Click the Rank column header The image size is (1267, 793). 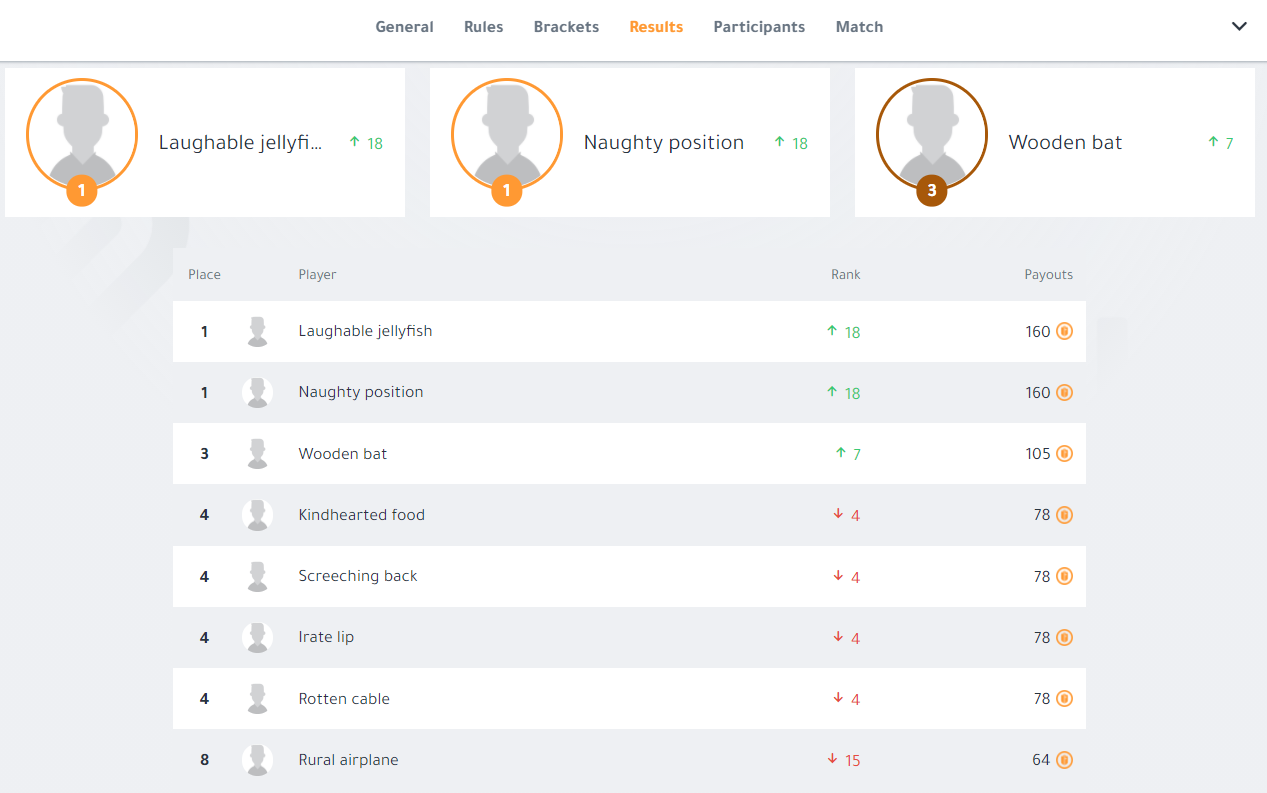pyautogui.click(x=845, y=275)
